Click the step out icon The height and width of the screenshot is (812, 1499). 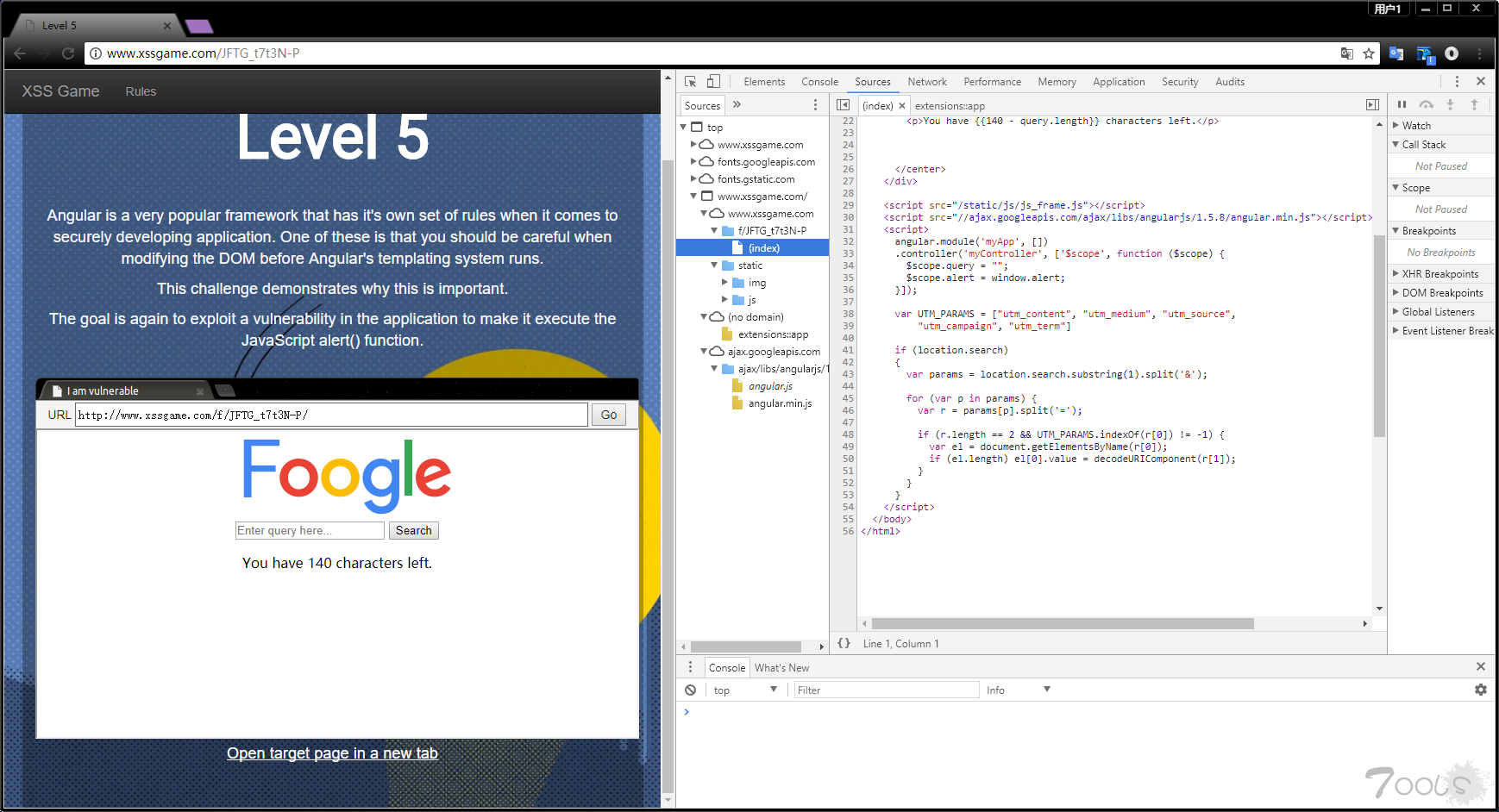click(x=1474, y=104)
